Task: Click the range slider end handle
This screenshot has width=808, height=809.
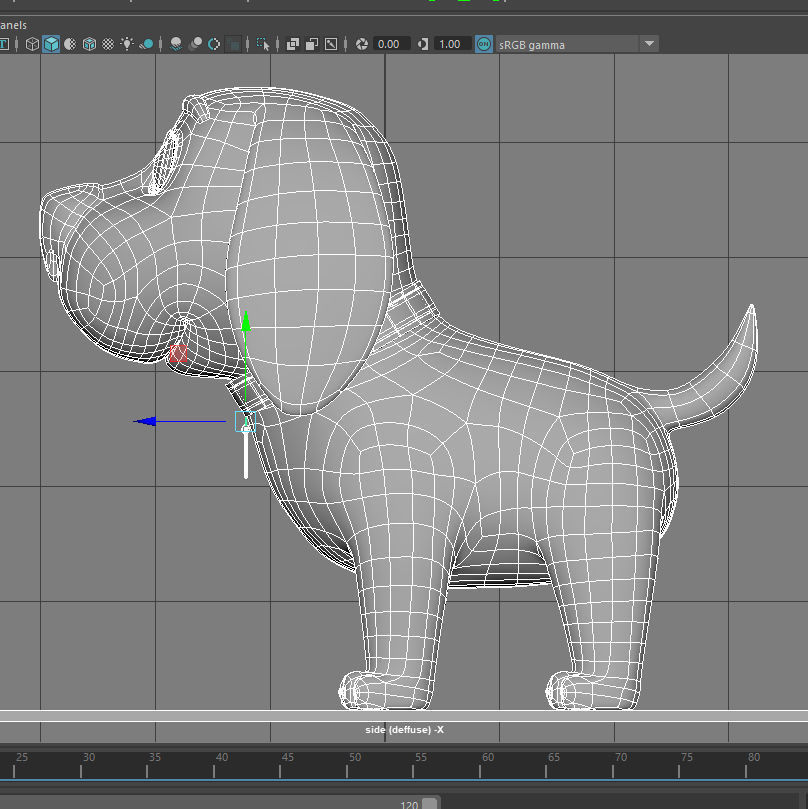Action: [x=429, y=804]
